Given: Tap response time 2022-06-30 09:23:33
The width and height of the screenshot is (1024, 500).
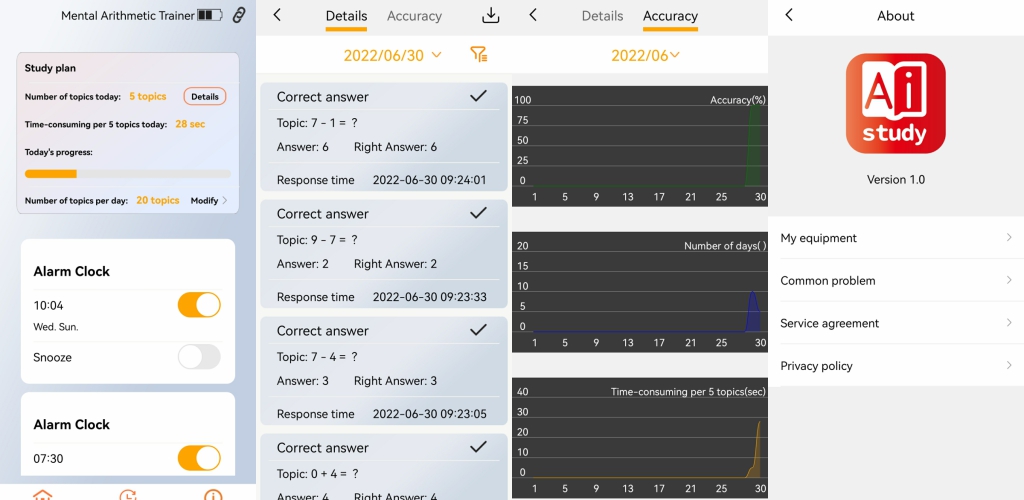Looking at the screenshot, I should tap(429, 296).
